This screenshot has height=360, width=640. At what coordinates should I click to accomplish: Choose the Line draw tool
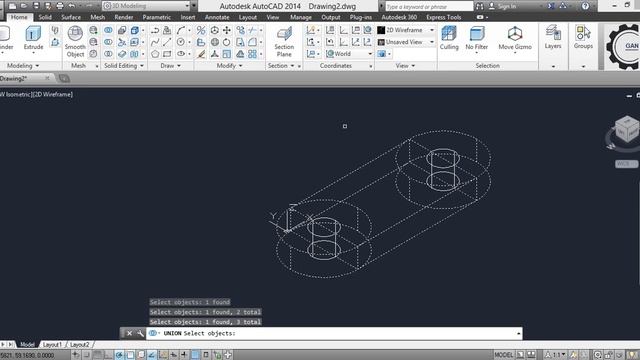tap(167, 42)
